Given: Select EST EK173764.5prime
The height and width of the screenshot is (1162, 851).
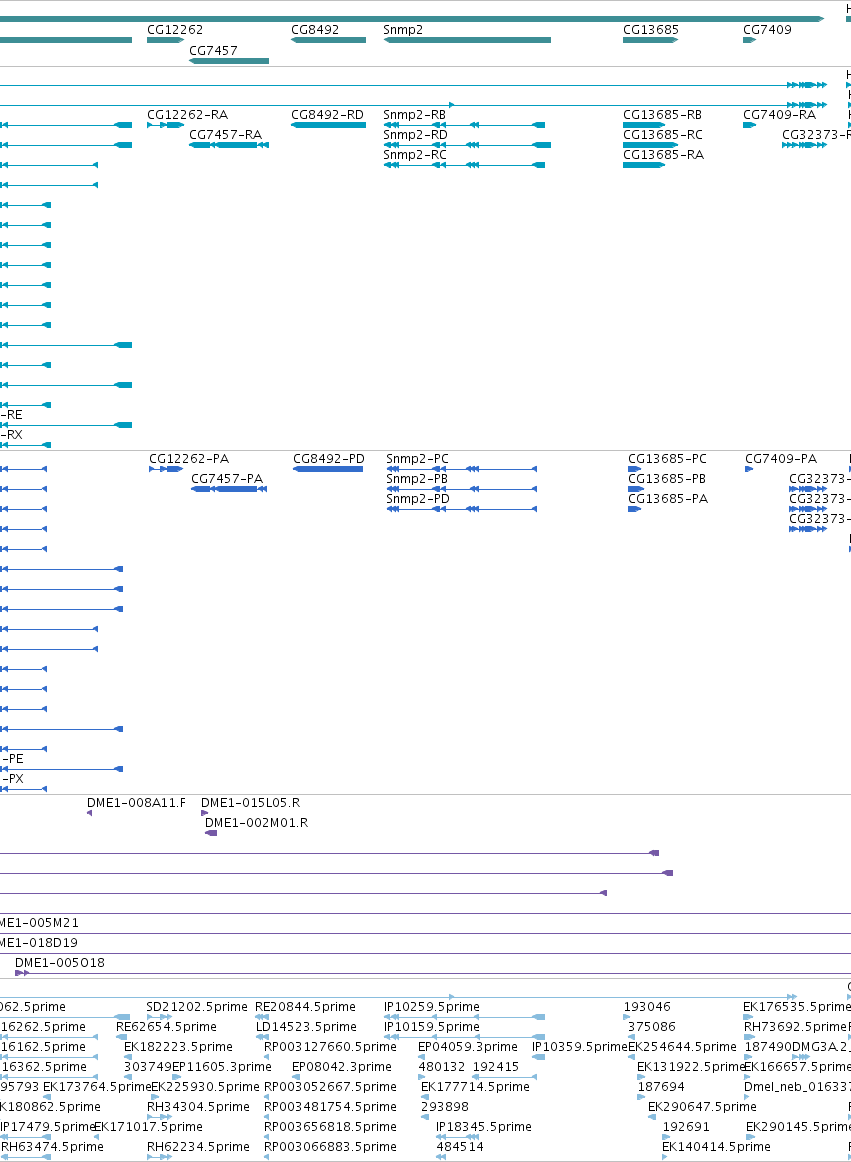Looking at the screenshot, I should click(x=97, y=1087).
